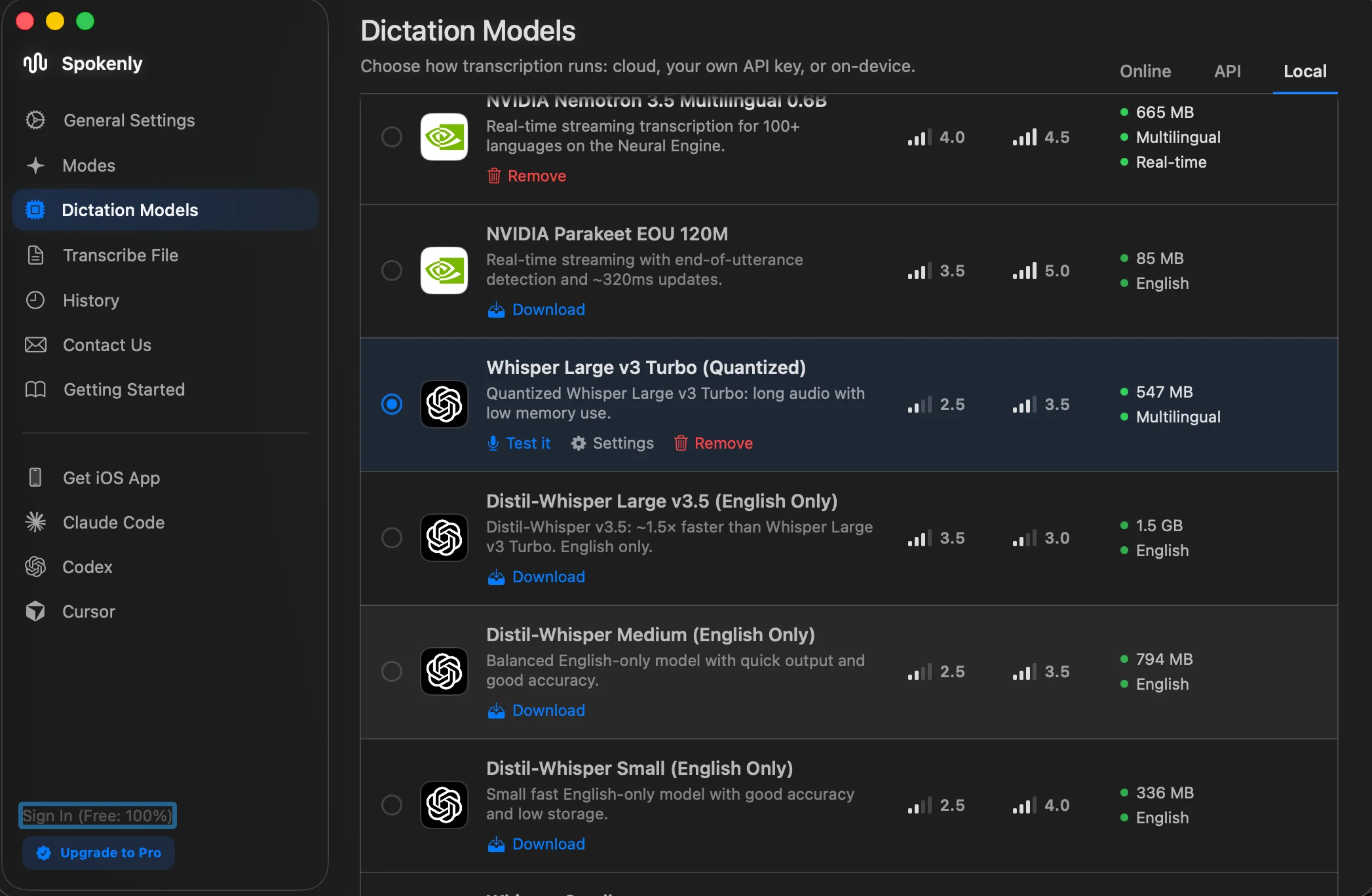This screenshot has height=896, width=1372.
Task: Click the download icon for Parakeet EOU 120M
Action: click(496, 310)
